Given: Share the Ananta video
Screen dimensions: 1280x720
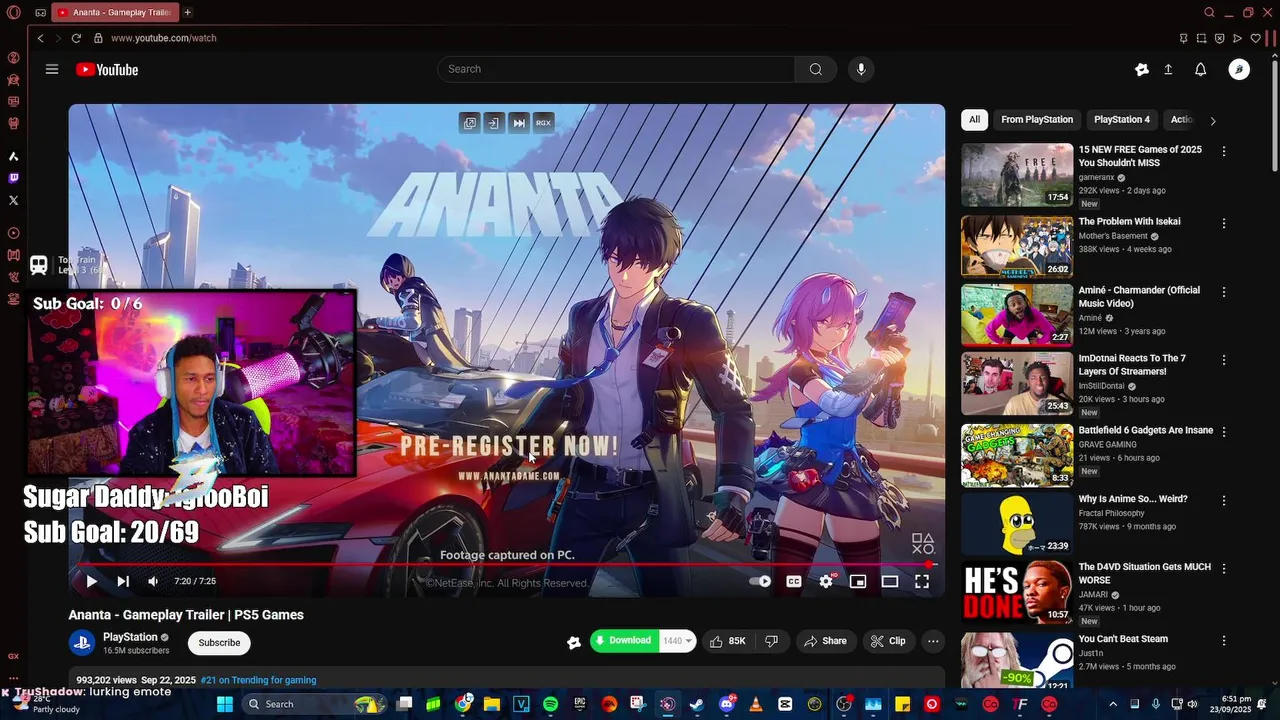Looking at the screenshot, I should [x=826, y=641].
